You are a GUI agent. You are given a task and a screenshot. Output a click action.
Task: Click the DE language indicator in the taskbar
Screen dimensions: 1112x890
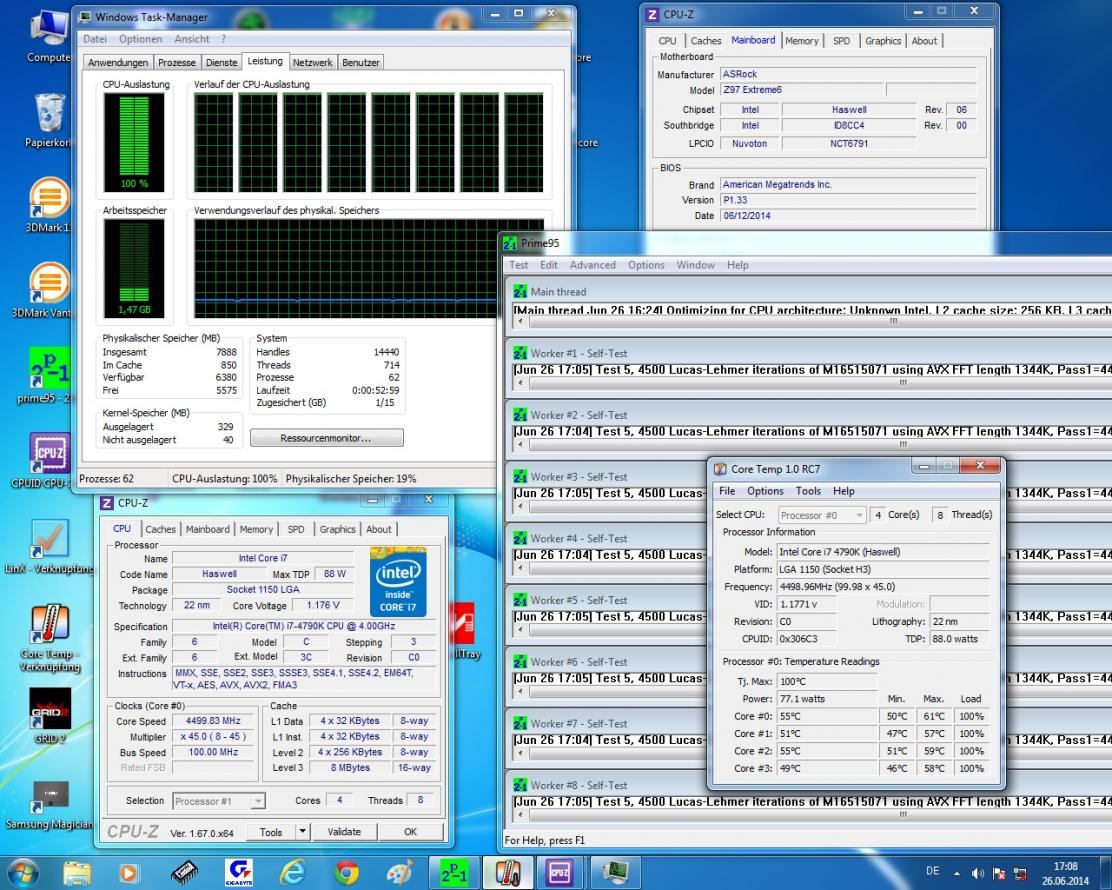[x=933, y=871]
